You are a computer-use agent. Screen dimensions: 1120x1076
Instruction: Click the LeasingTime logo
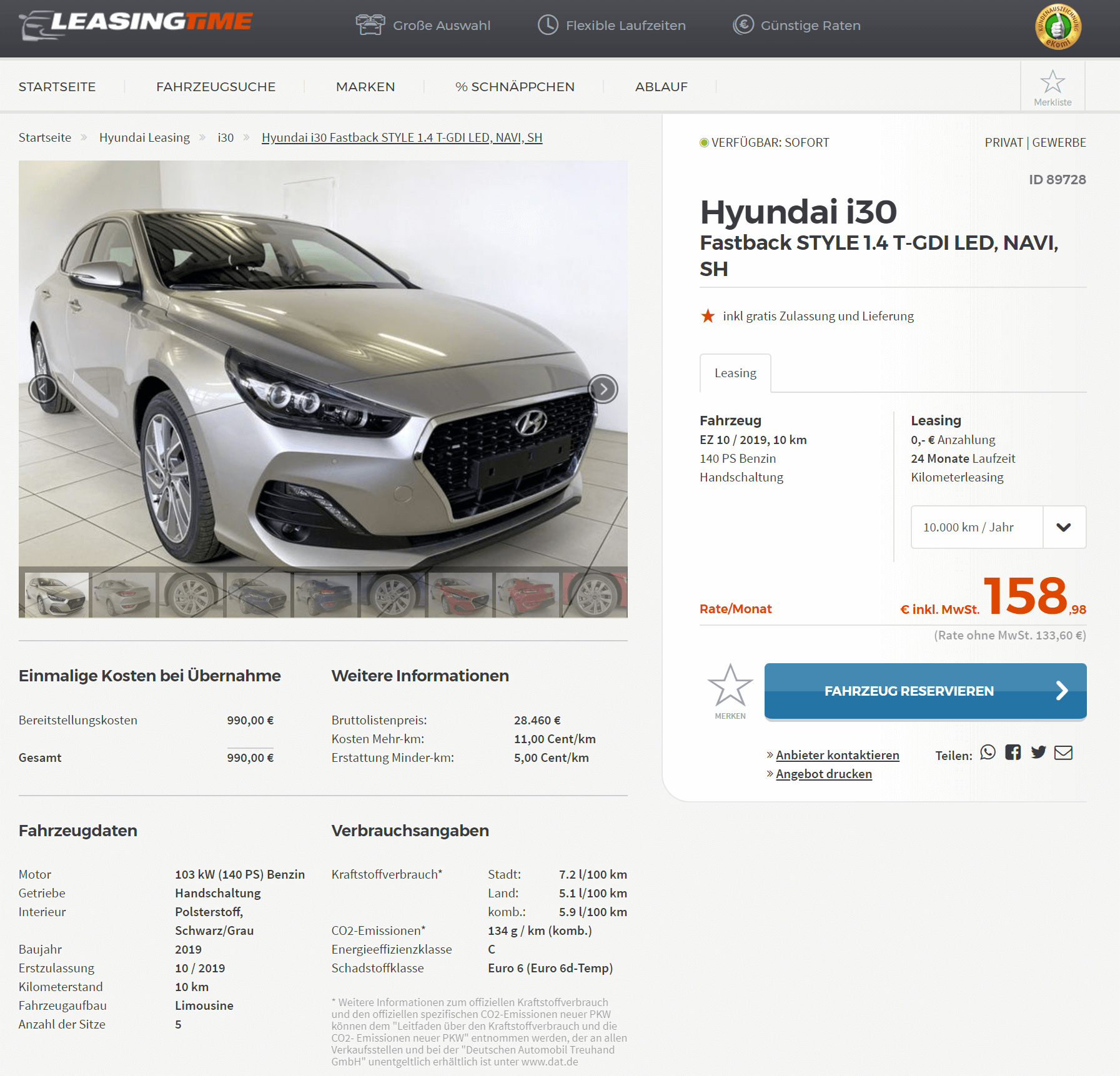click(136, 25)
